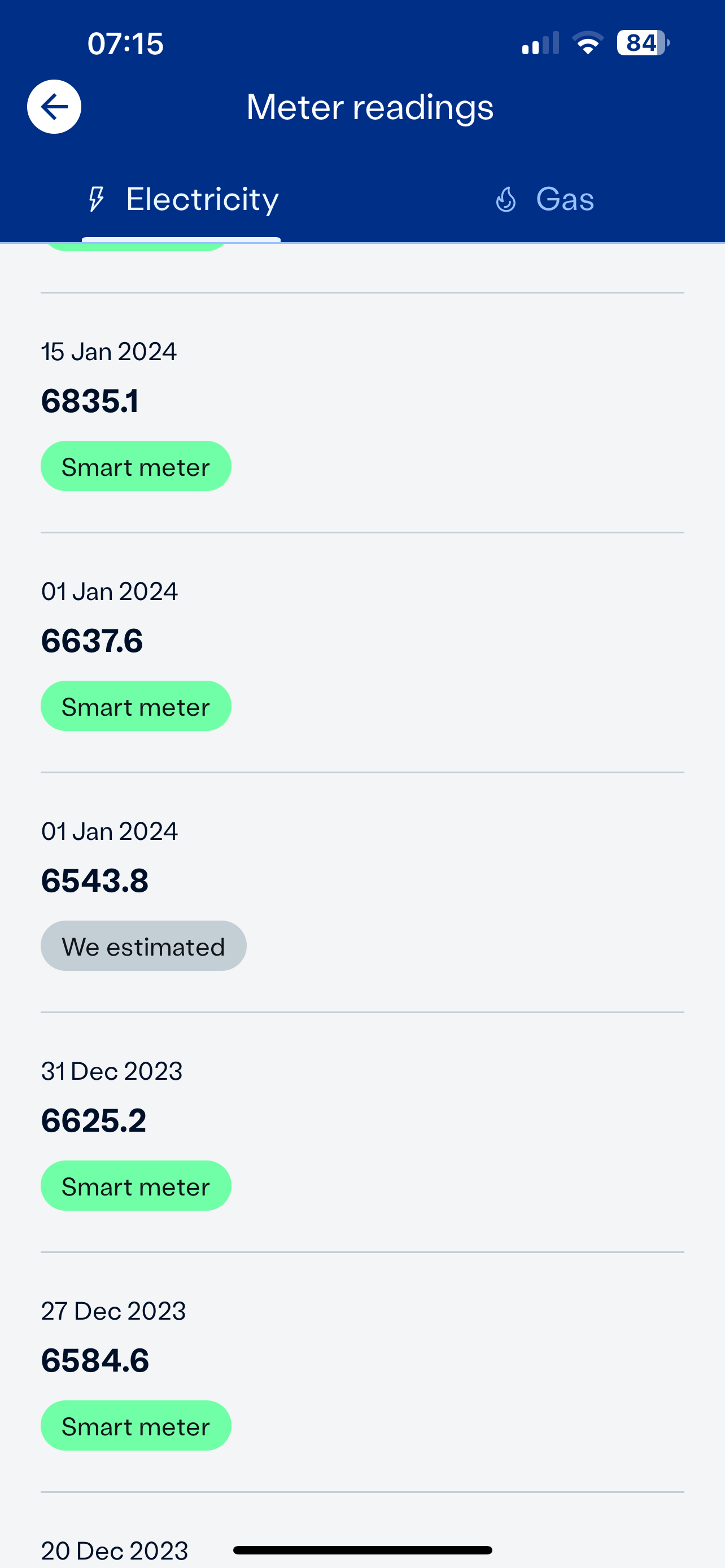Tap the 07:15 clock display
Image resolution: width=725 pixels, height=1568 pixels.
click(x=125, y=44)
